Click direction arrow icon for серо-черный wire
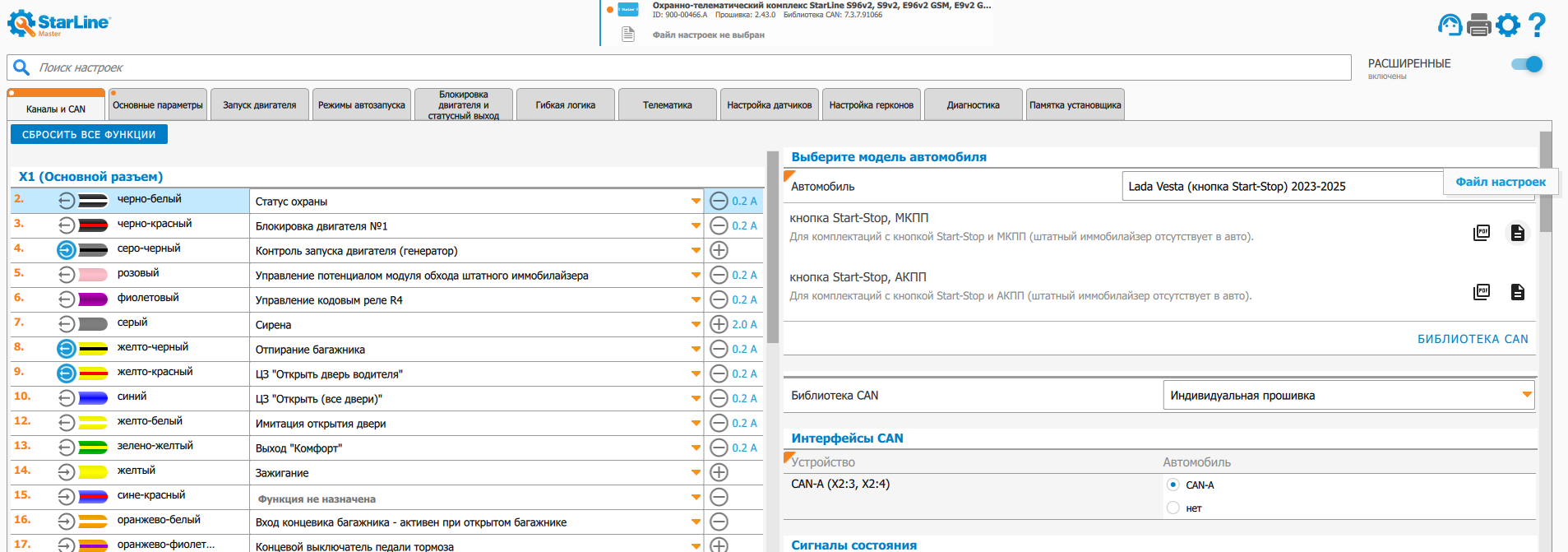1568x552 pixels. point(67,250)
